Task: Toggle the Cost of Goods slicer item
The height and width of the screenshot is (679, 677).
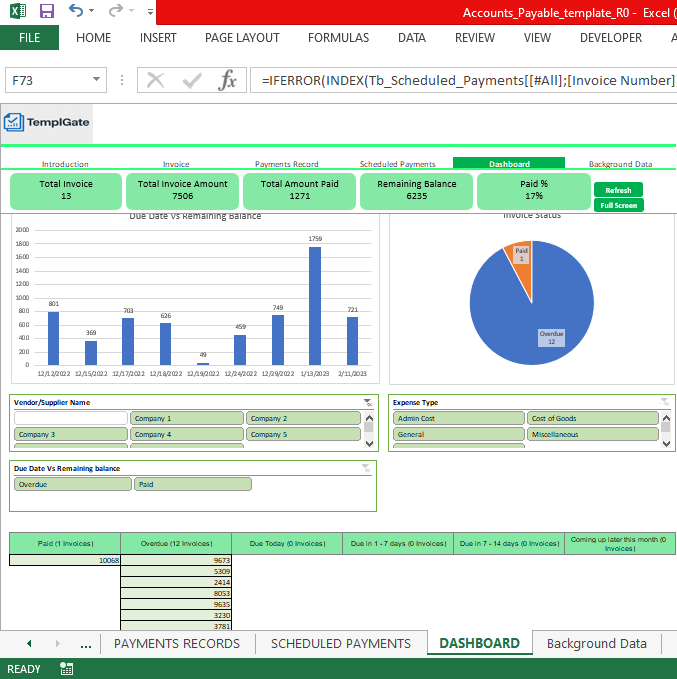Action: pos(593,418)
